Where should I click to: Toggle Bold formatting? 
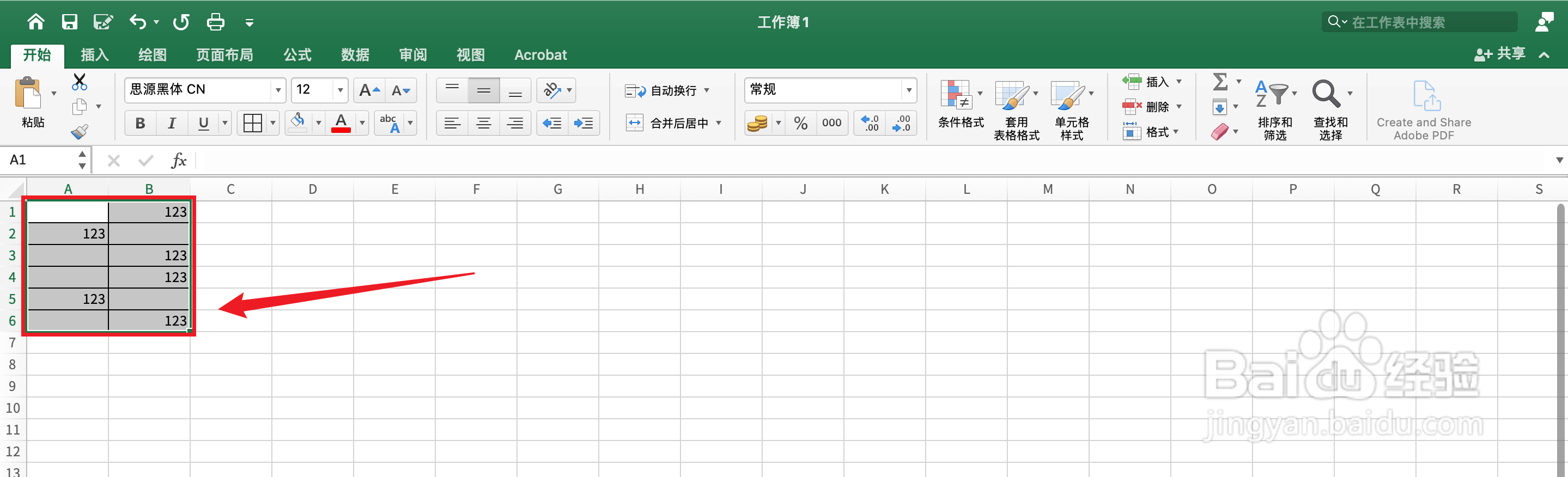[x=140, y=124]
